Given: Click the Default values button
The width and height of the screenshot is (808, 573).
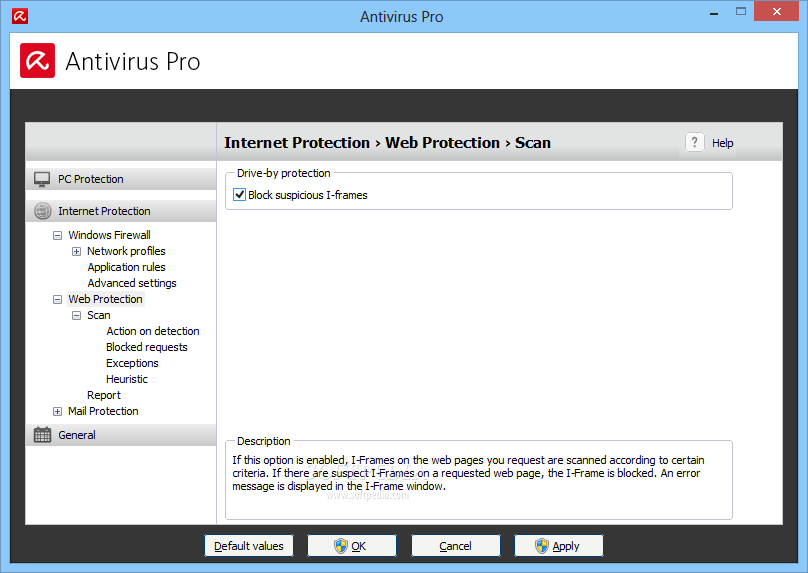Looking at the screenshot, I should (x=249, y=546).
